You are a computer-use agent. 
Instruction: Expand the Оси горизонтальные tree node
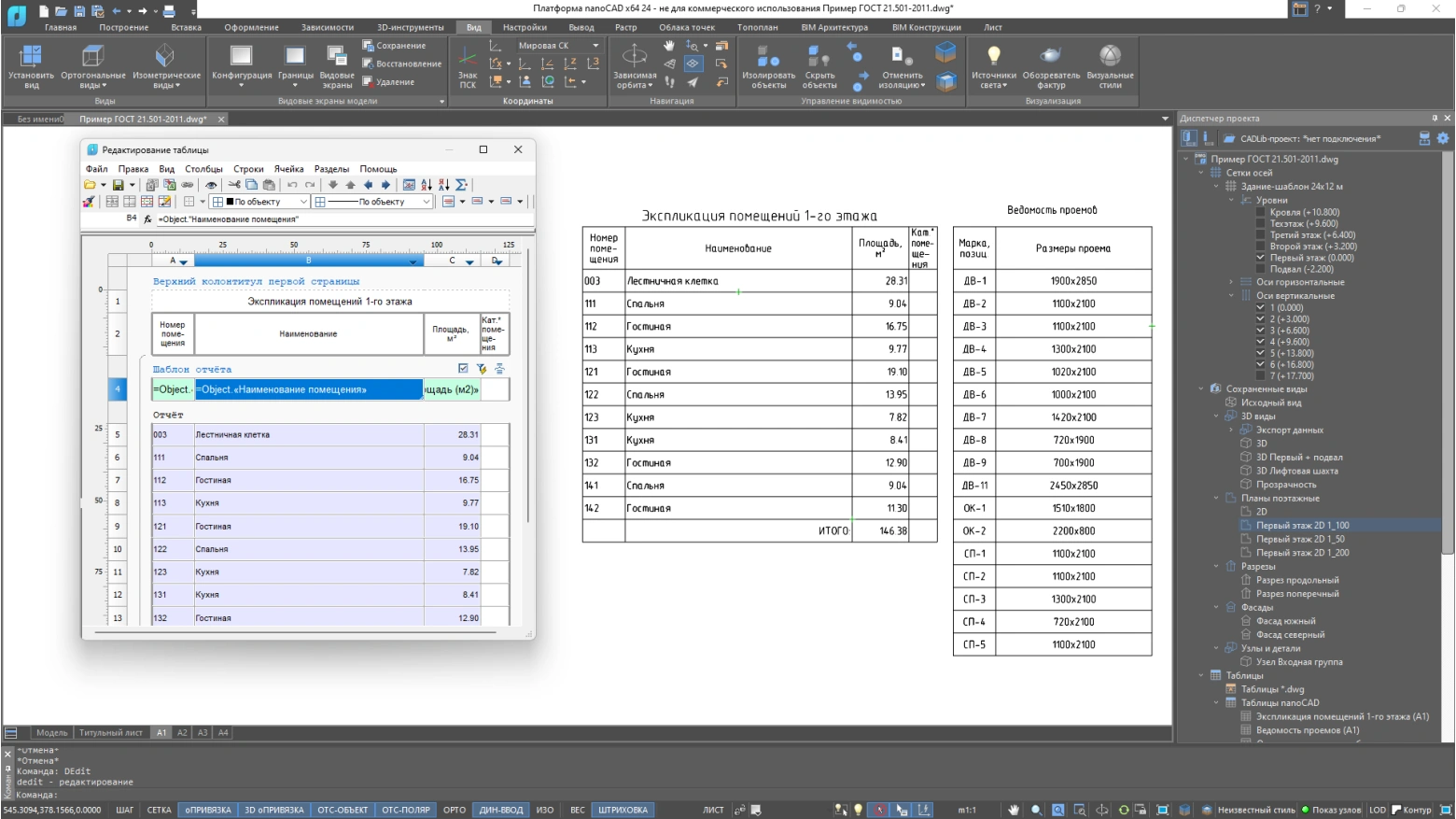coord(1231,282)
